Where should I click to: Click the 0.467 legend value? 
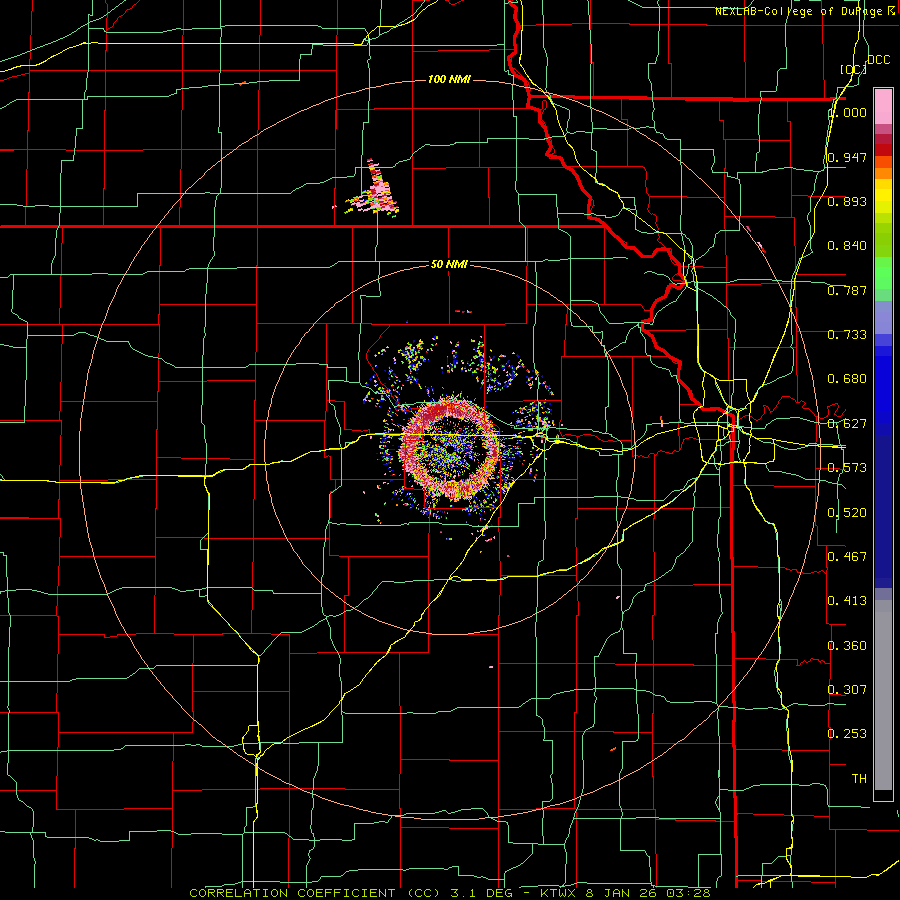click(x=847, y=557)
